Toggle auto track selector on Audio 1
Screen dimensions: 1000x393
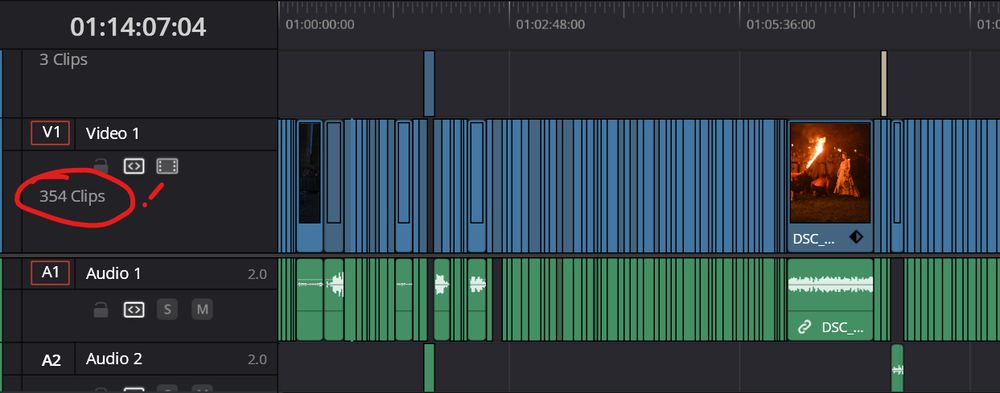[x=134, y=310]
